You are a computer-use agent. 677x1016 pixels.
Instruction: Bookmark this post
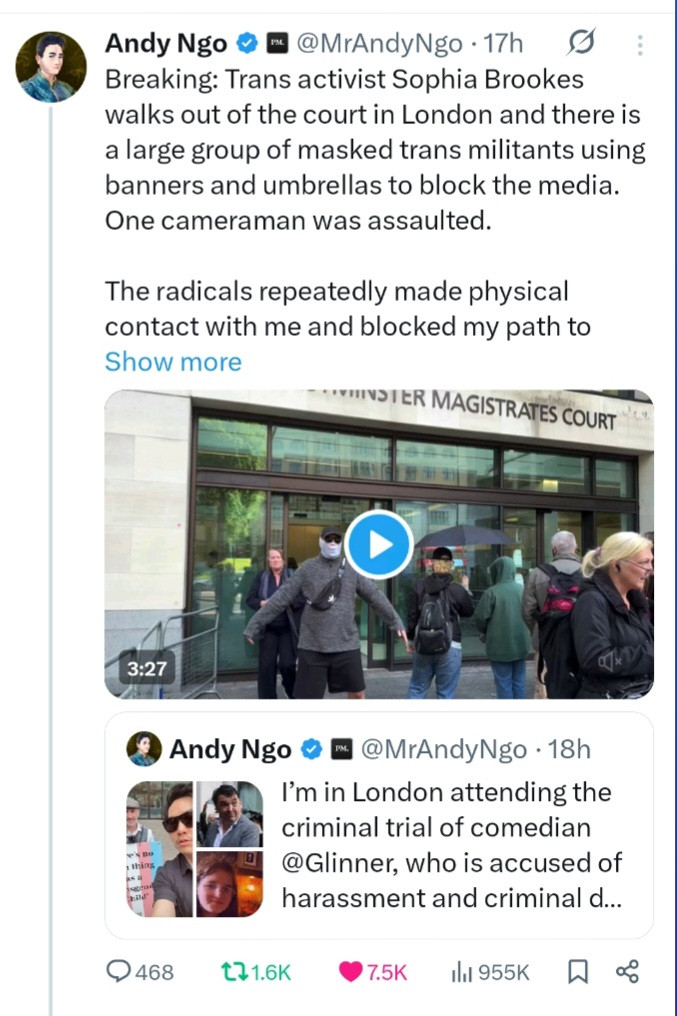(578, 971)
